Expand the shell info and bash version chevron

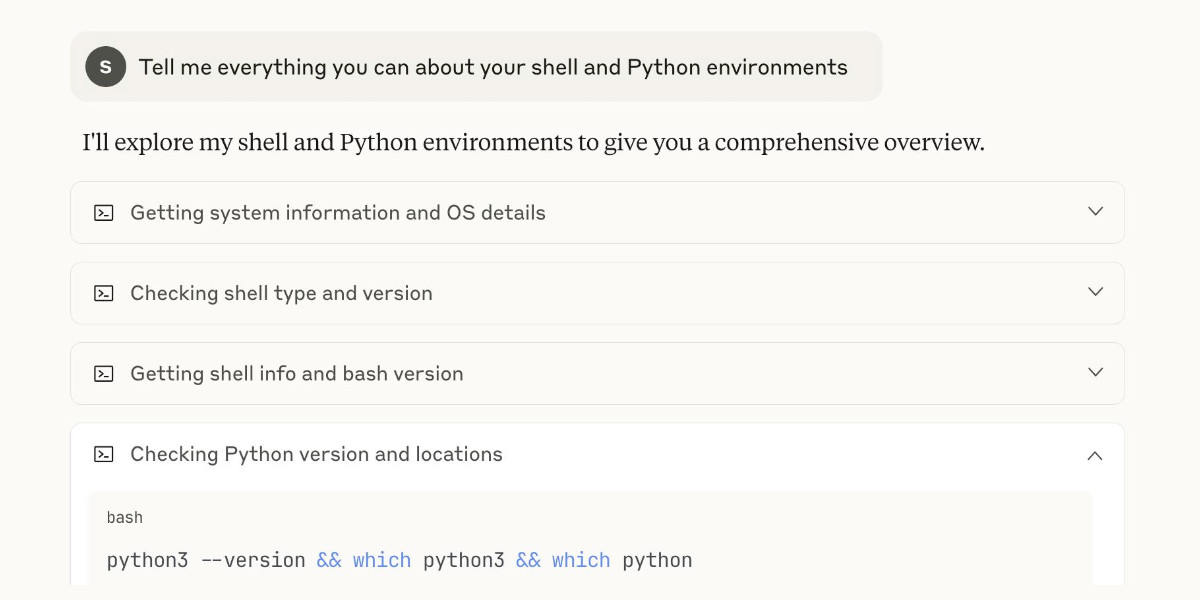[x=1095, y=373]
